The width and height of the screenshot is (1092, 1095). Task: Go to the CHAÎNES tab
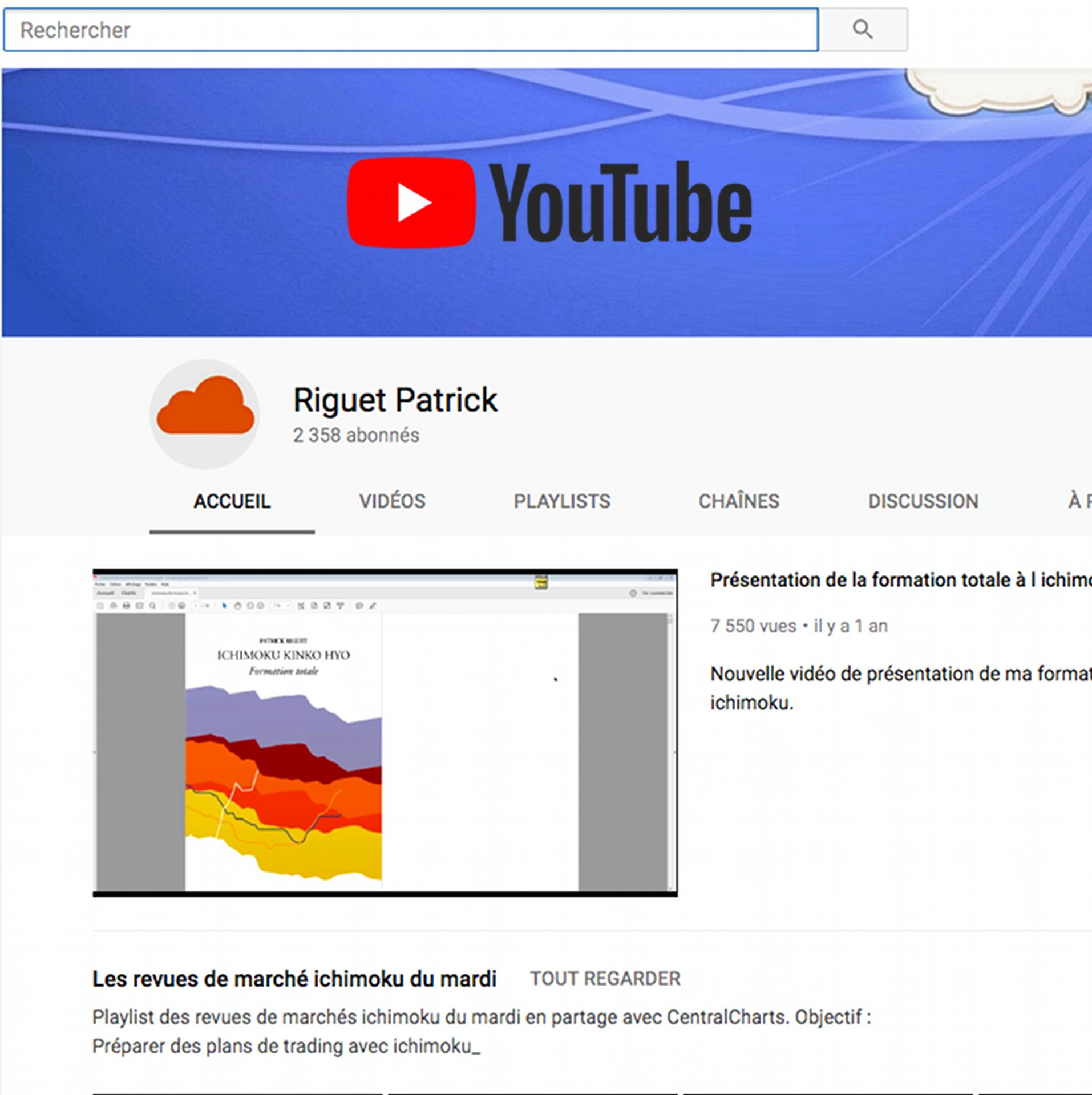pyautogui.click(x=739, y=501)
